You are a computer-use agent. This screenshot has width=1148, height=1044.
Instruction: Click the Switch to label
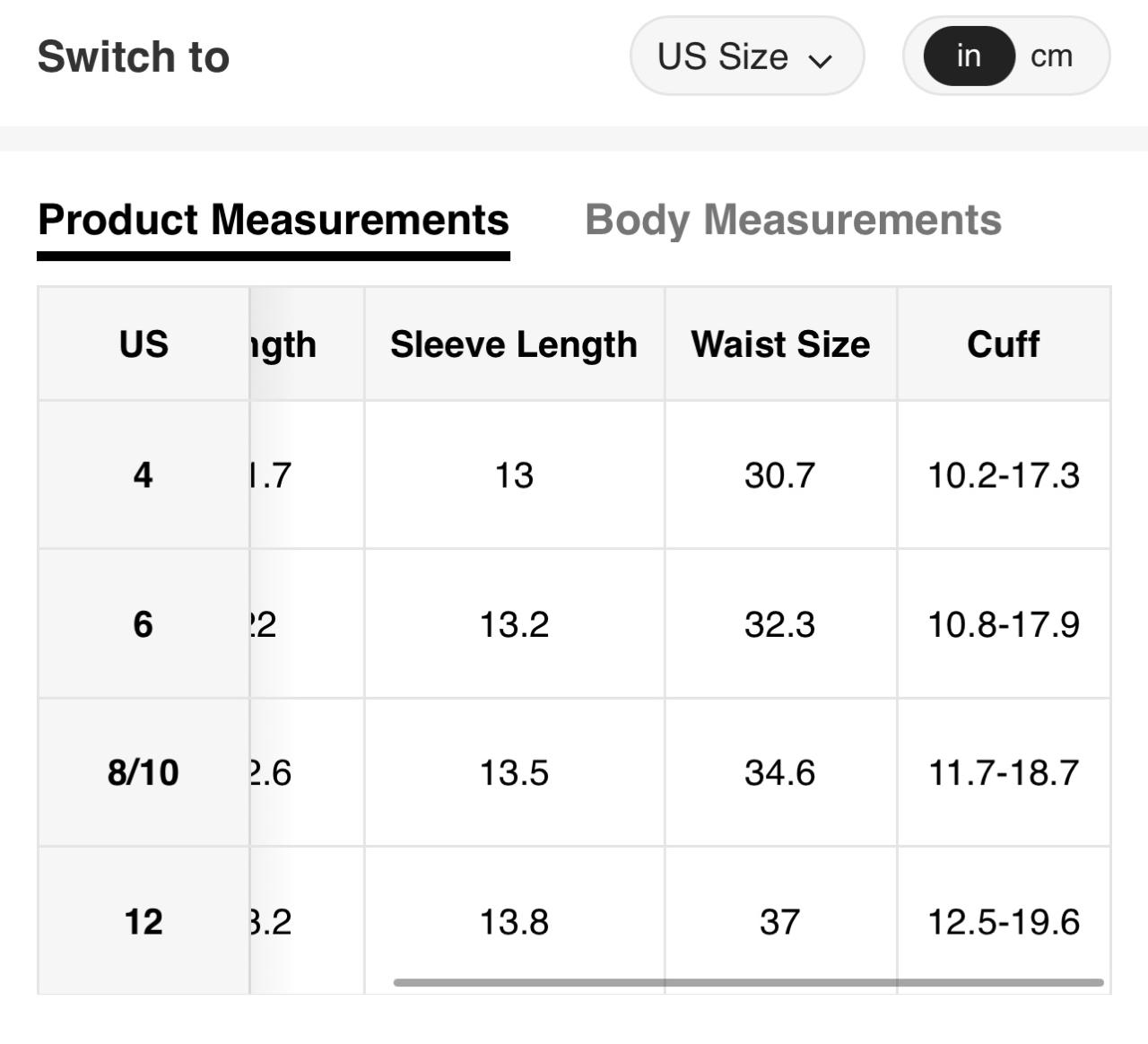coord(134,57)
